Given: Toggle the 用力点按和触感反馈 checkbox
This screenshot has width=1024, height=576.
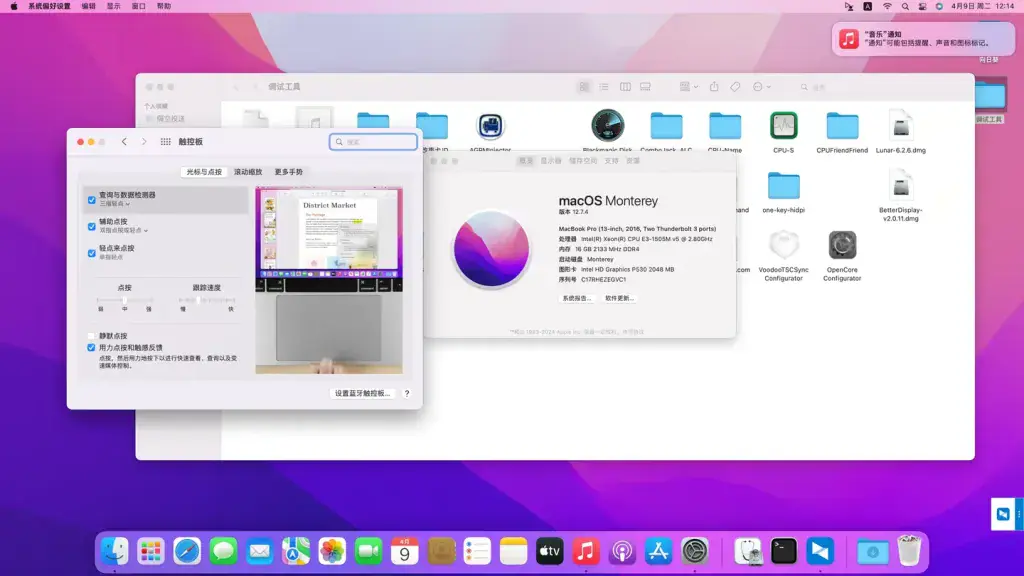Looking at the screenshot, I should pos(91,348).
